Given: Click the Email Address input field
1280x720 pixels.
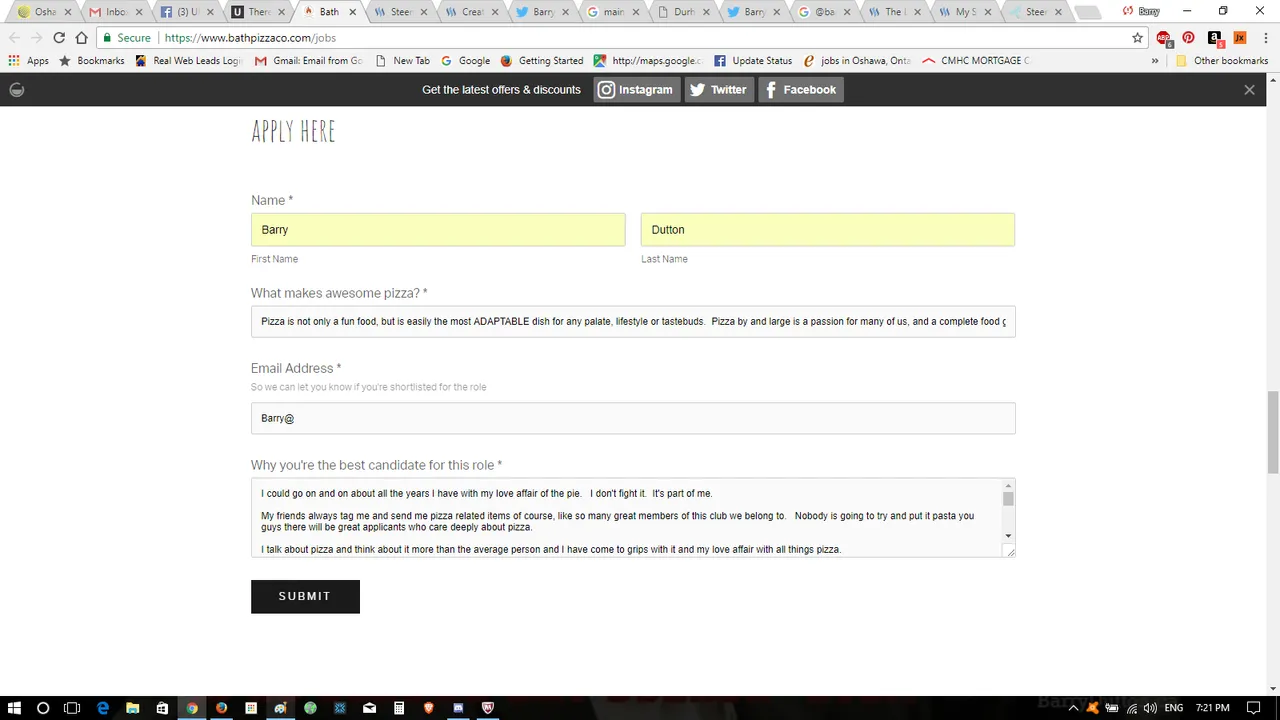Looking at the screenshot, I should pyautogui.click(x=633, y=418).
